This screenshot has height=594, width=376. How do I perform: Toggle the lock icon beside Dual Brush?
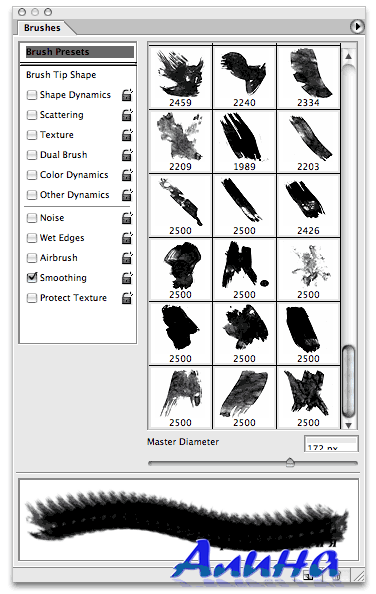[127, 155]
